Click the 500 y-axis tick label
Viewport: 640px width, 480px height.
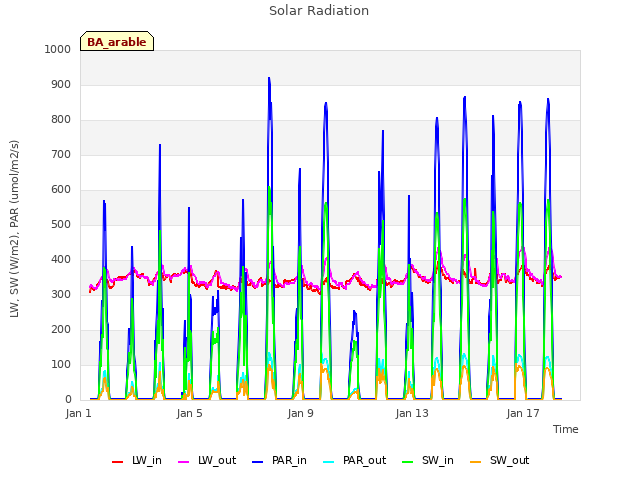point(61,224)
